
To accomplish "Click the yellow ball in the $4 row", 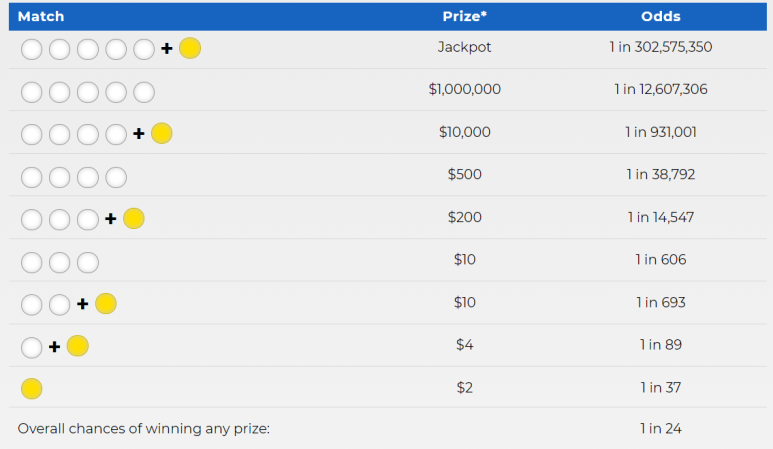I will [77, 346].
